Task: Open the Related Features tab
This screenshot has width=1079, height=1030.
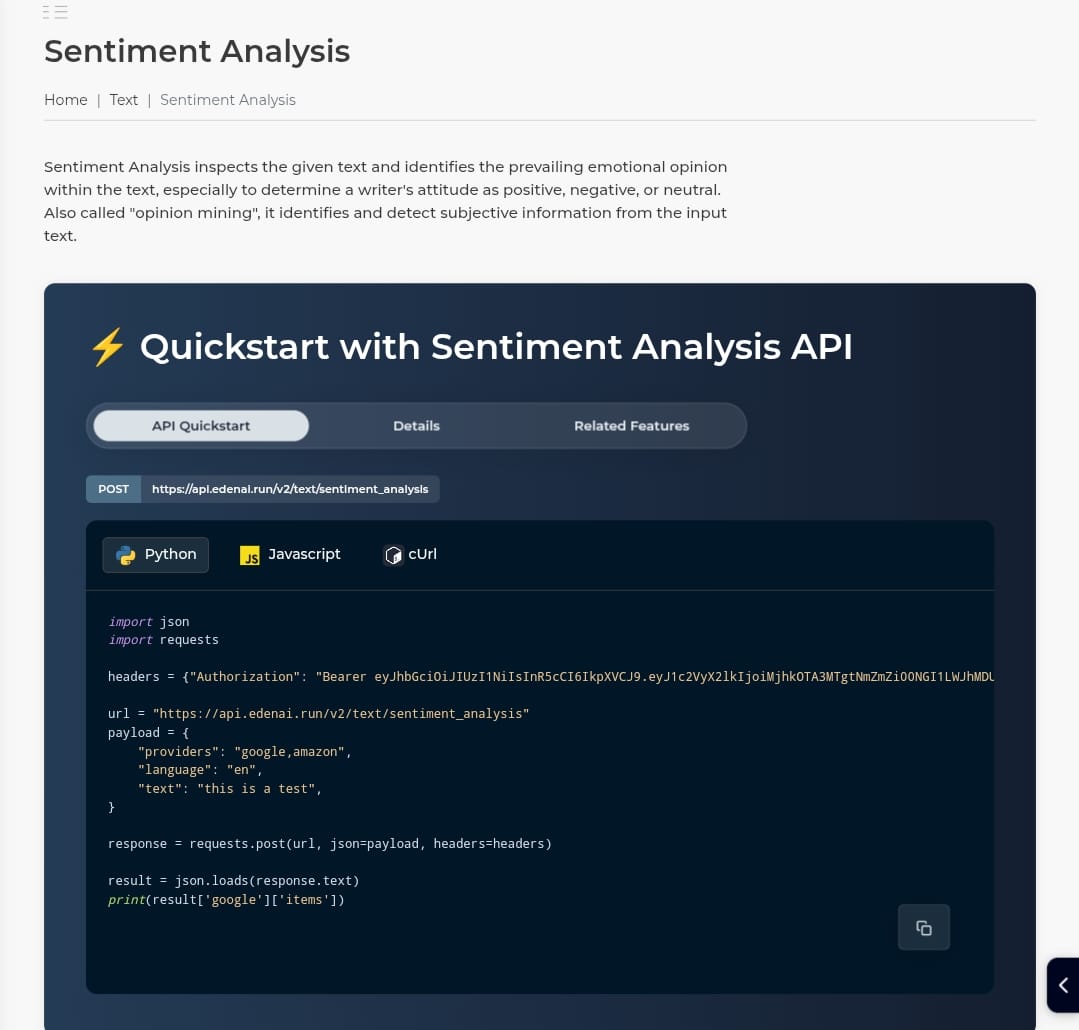Action: 632,426
